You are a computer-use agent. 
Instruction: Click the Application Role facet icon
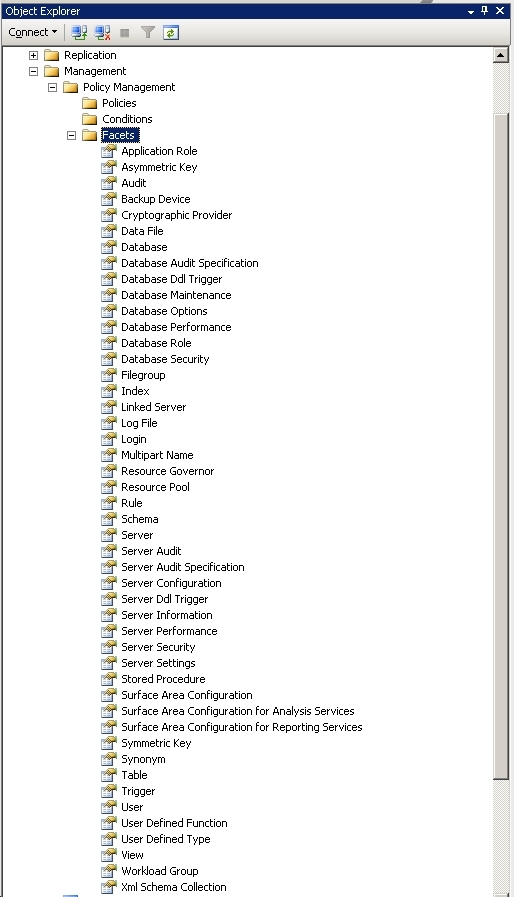(x=109, y=151)
